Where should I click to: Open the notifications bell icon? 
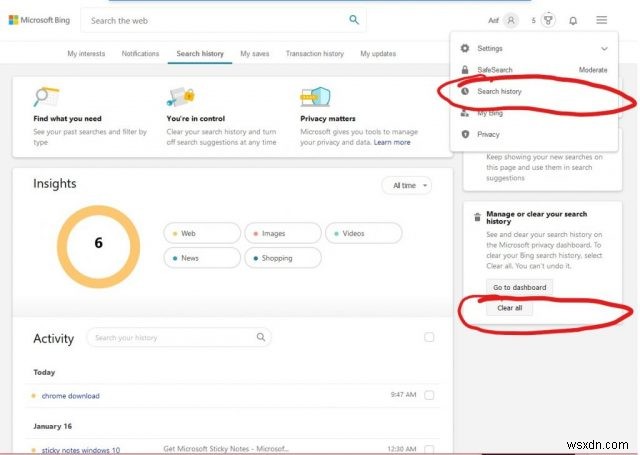point(573,20)
